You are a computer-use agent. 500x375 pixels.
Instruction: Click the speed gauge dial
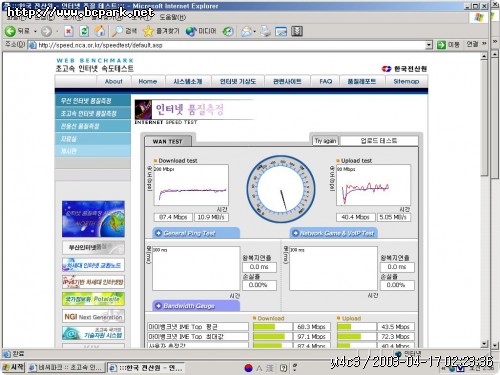(281, 189)
